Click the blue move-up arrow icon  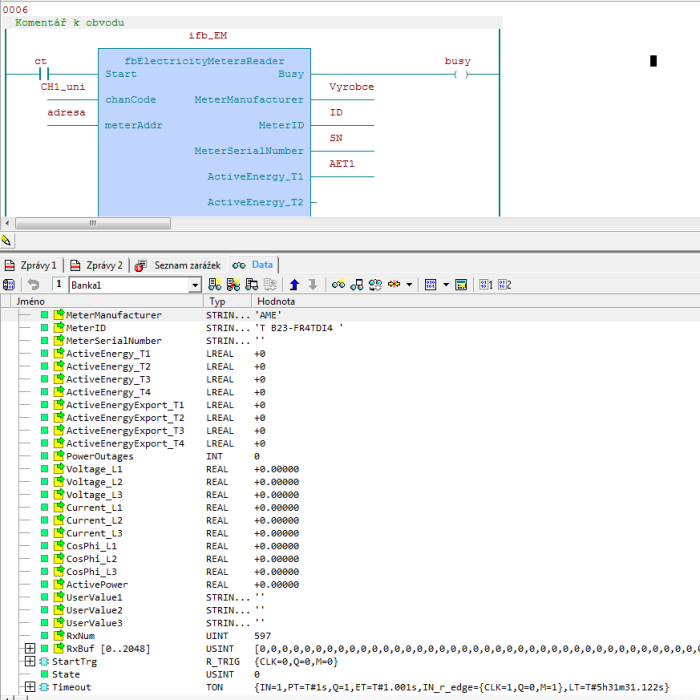pos(294,284)
